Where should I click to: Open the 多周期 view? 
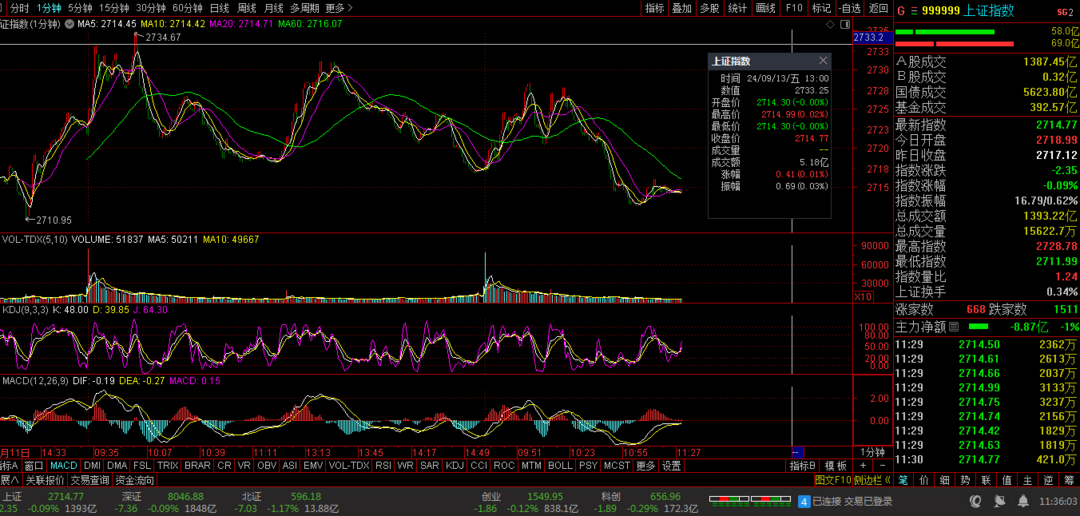(x=304, y=8)
